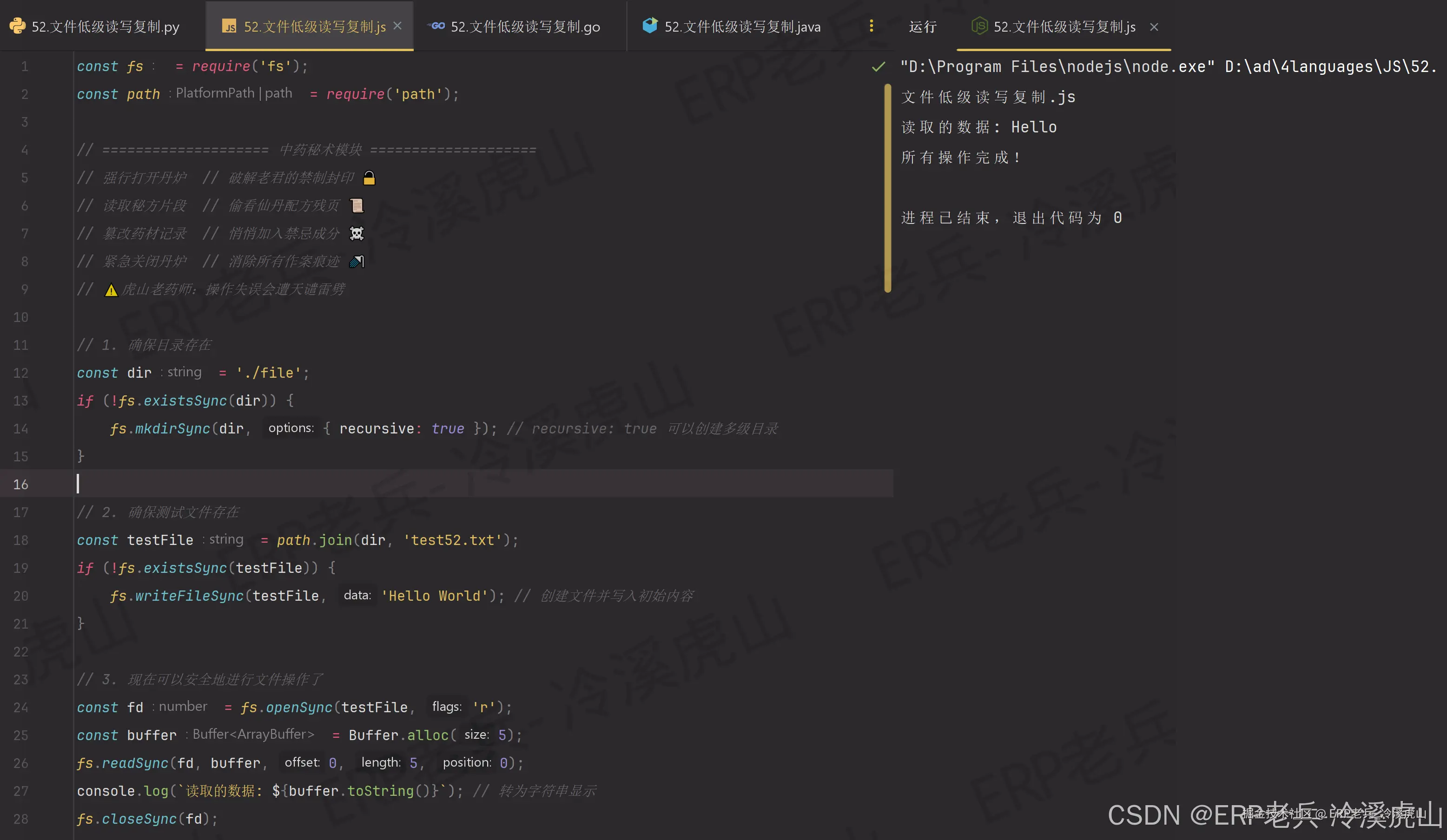Click the Go icon on the .go file tab
Viewport: 1447px width, 840px height.
436,26
